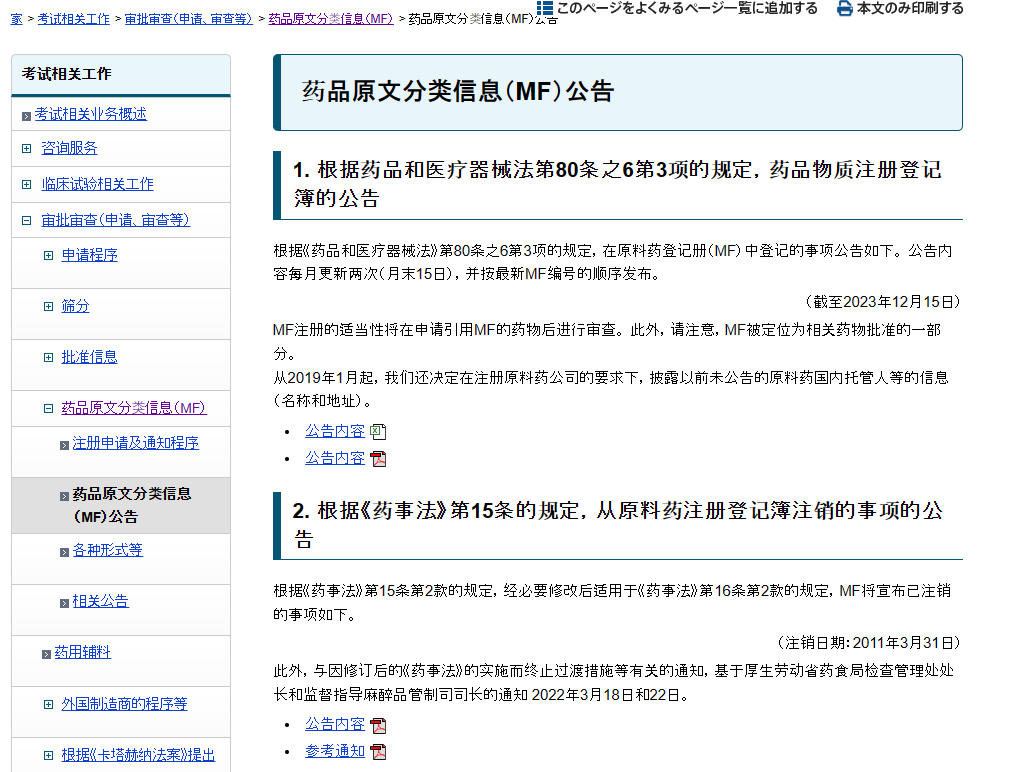The width and height of the screenshot is (1013, 772).
Task: Collapse the 审批审查(申请、审查等) tree node
Action: pos(26,221)
